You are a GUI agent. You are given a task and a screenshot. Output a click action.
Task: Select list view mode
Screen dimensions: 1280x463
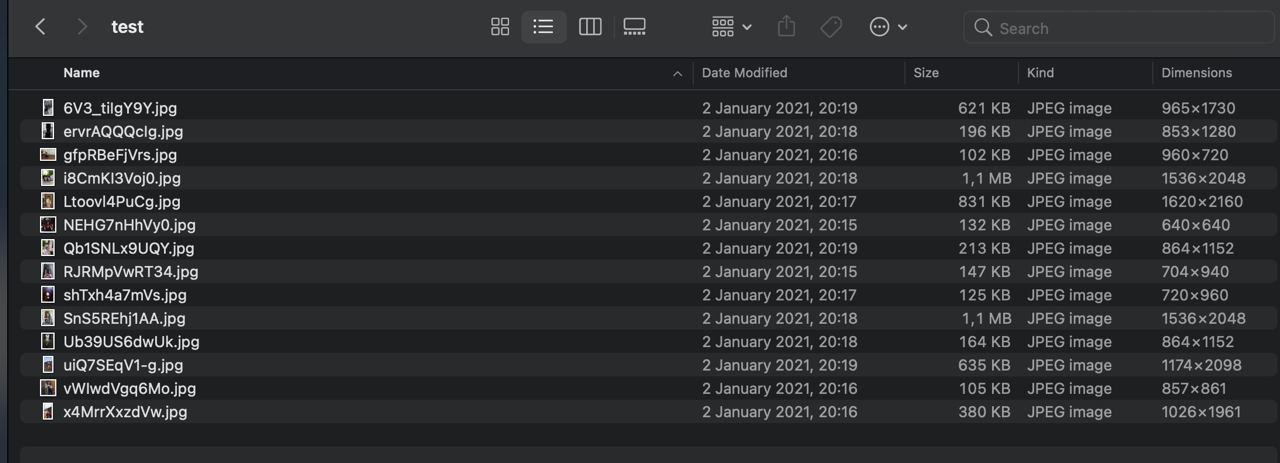pyautogui.click(x=544, y=27)
